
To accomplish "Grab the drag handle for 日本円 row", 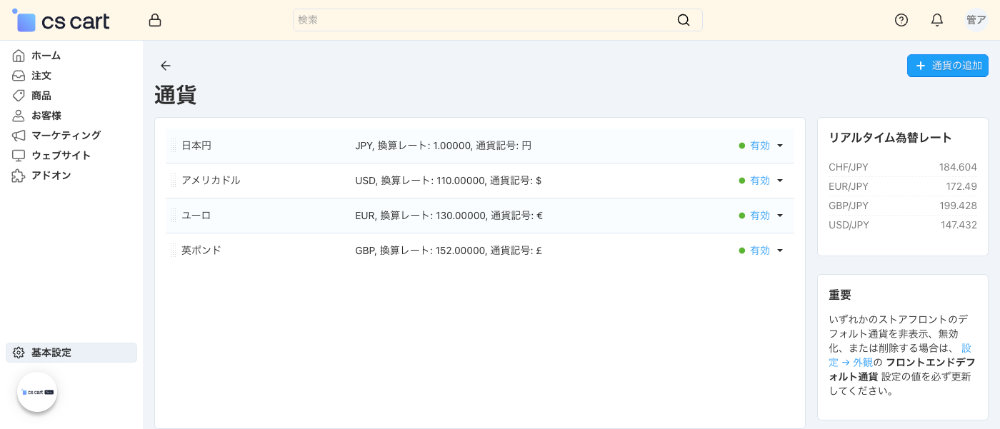I will 173,146.
